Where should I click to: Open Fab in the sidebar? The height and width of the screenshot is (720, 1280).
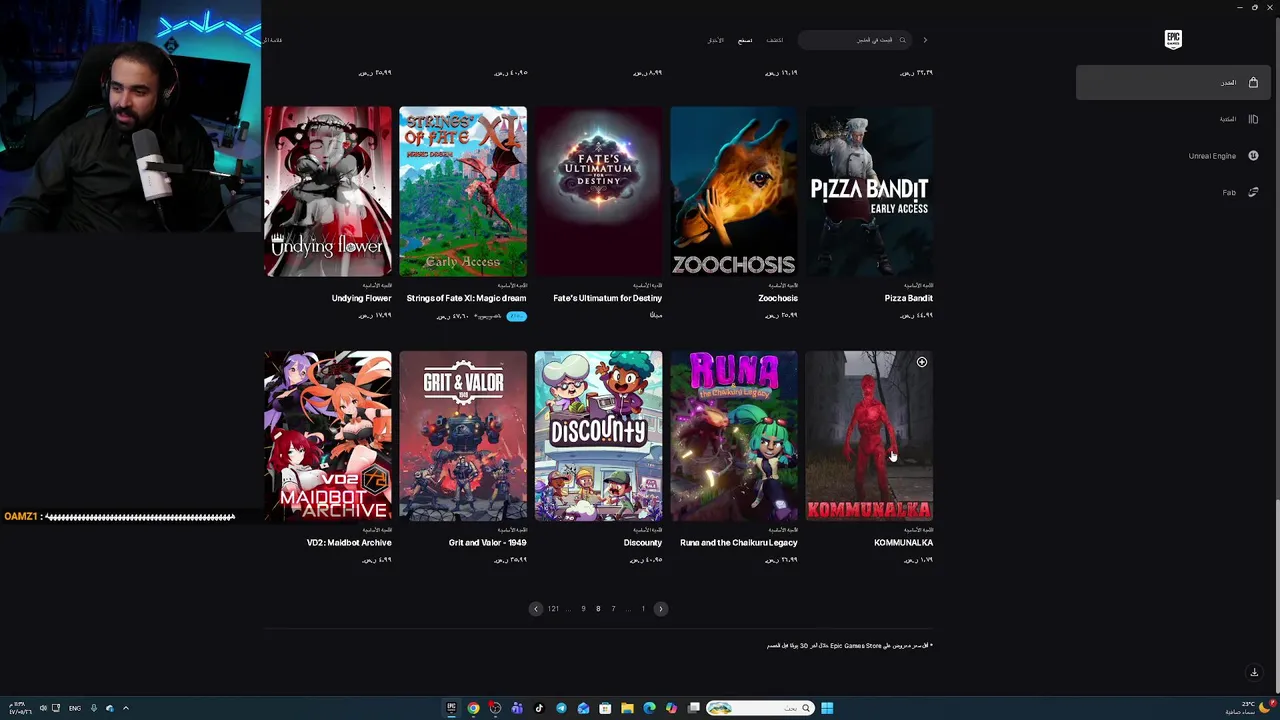(x=1173, y=192)
